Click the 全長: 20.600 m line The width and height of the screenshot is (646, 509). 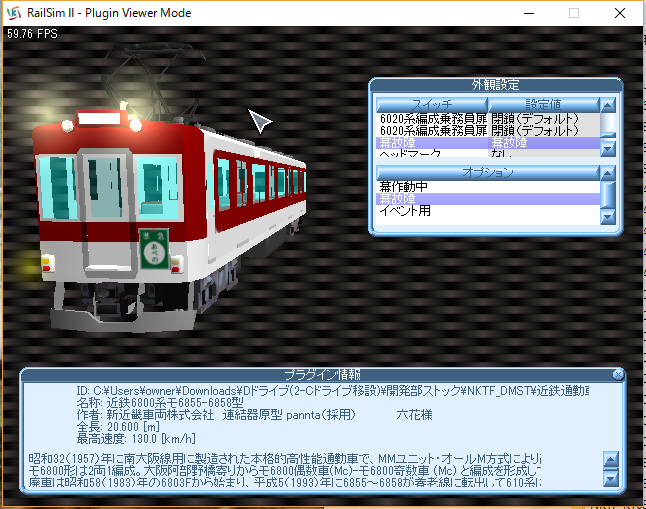(118, 427)
